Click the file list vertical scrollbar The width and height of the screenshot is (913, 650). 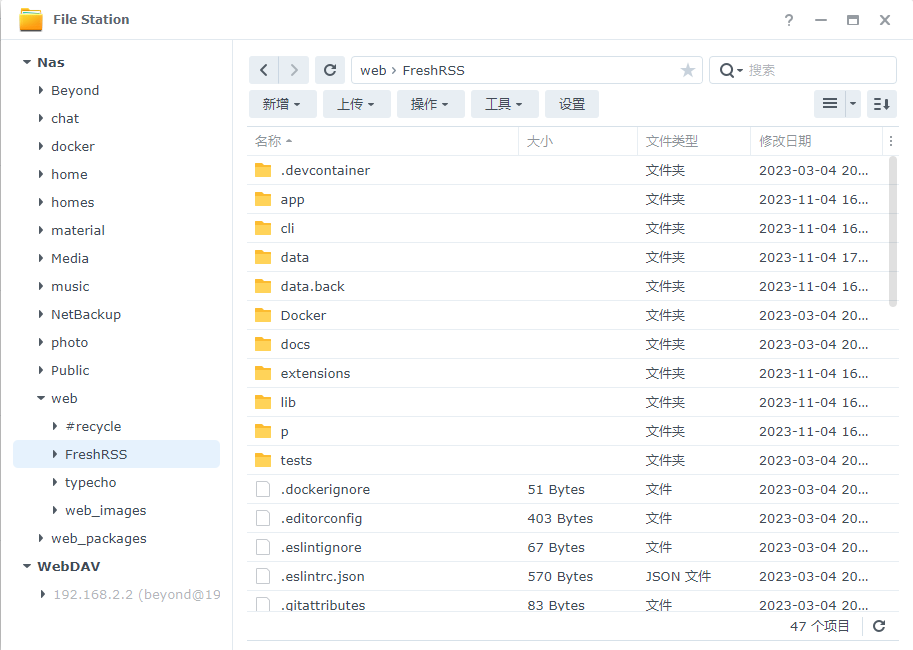pos(893,232)
